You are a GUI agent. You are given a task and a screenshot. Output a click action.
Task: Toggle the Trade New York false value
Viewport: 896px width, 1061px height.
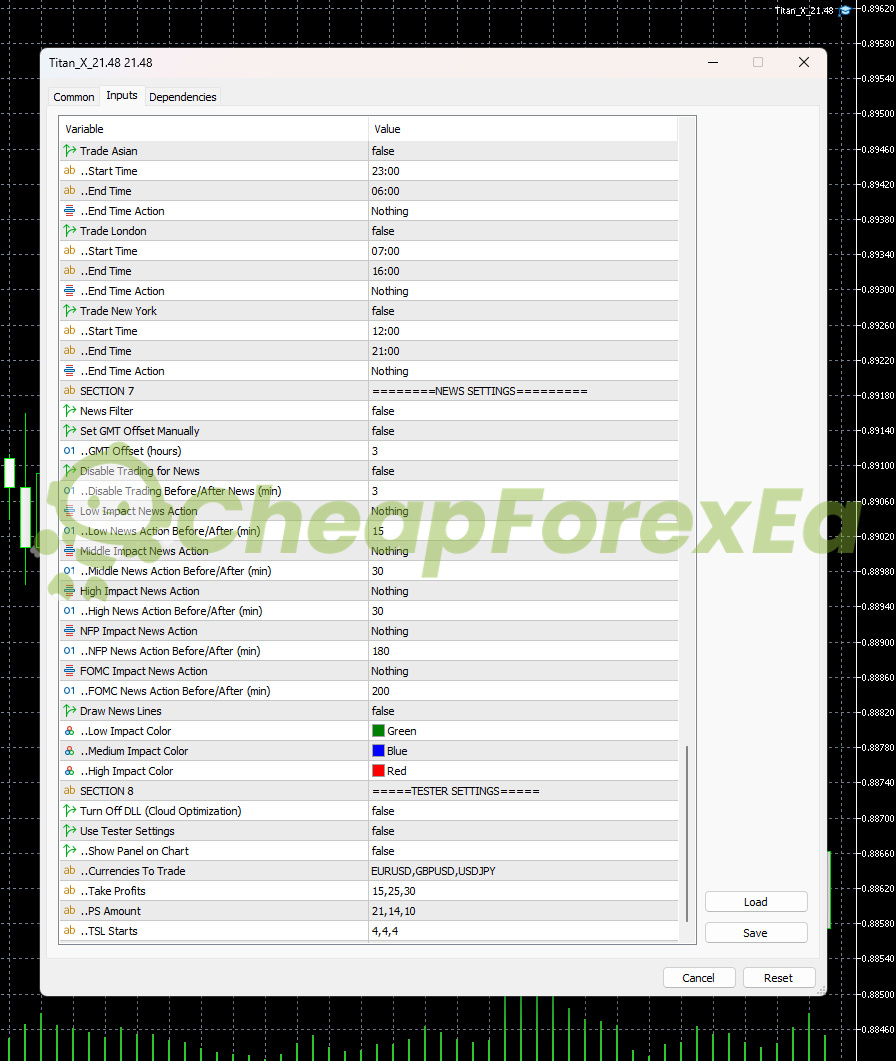522,311
